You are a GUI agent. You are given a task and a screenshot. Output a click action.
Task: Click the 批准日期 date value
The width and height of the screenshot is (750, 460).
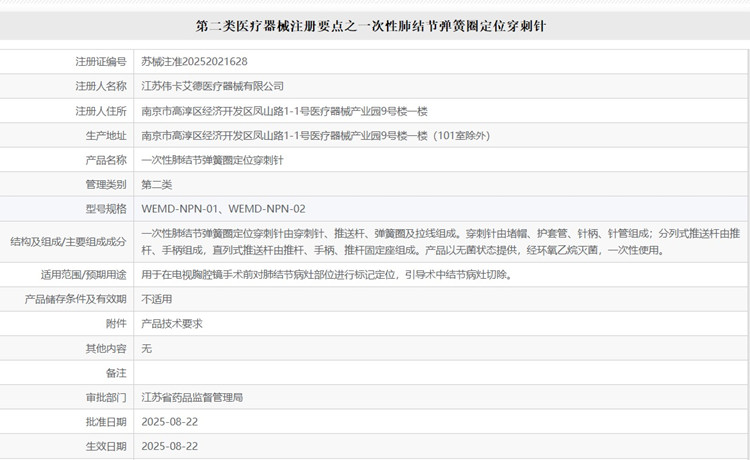(x=169, y=421)
